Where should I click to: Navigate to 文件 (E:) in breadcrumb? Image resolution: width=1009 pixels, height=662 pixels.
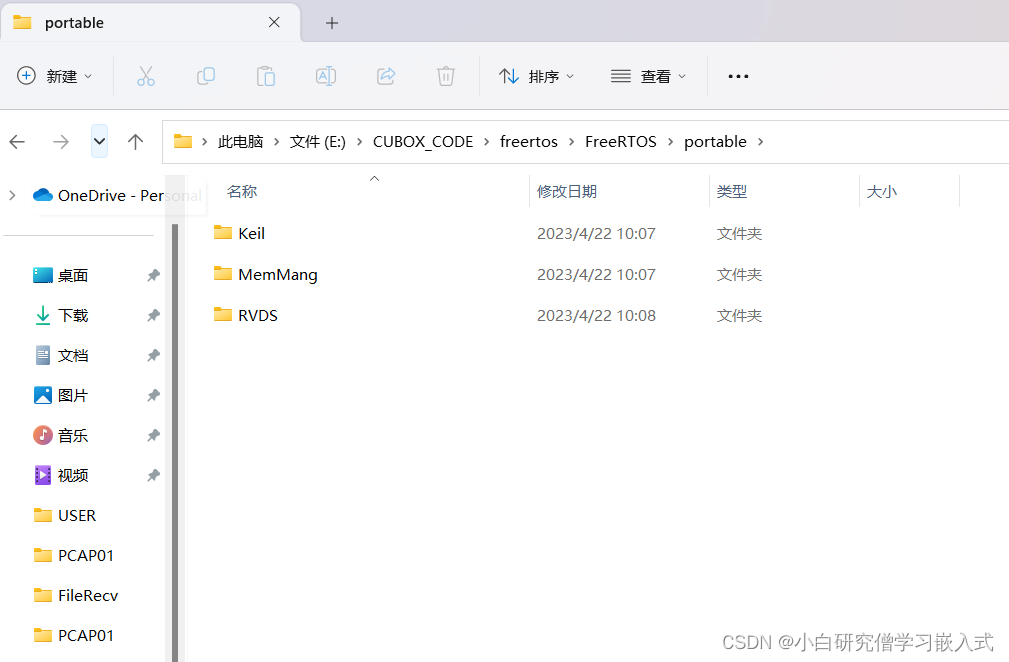317,142
